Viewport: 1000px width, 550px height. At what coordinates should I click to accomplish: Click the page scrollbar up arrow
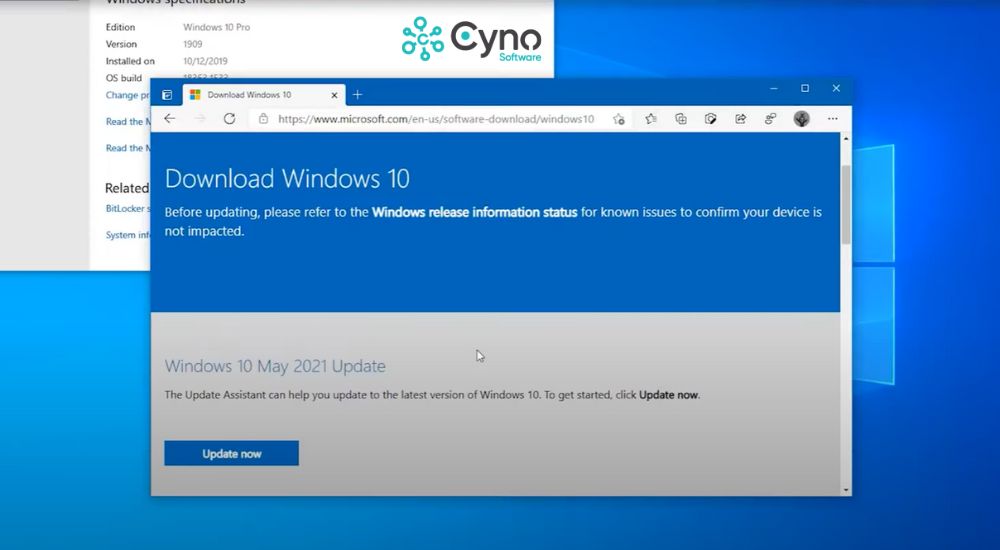(846, 138)
